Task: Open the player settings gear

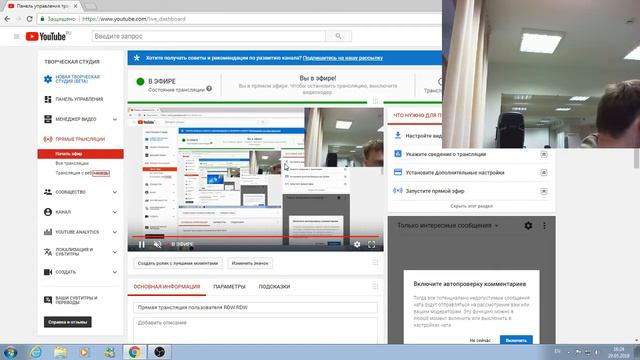Action: click(357, 244)
